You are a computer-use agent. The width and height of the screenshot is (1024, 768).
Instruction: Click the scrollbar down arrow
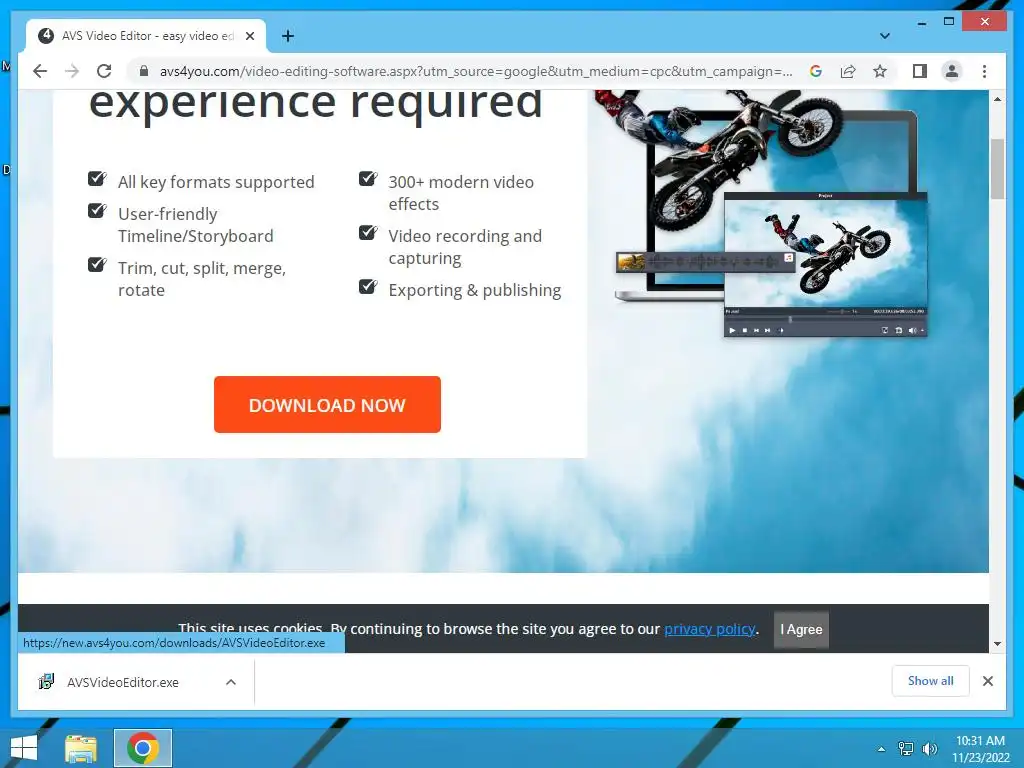(x=997, y=644)
